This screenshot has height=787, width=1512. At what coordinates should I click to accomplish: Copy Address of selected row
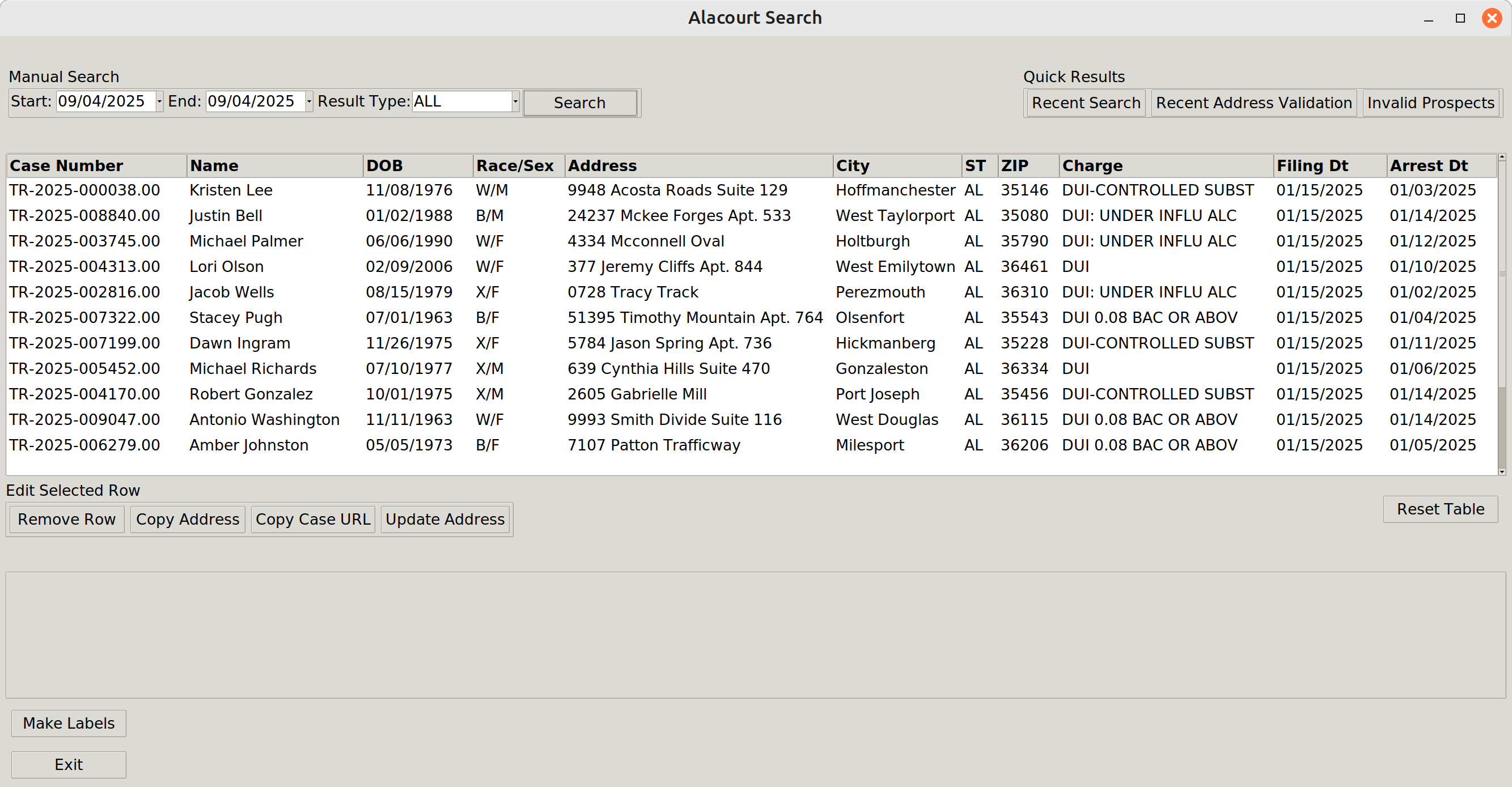tap(188, 520)
